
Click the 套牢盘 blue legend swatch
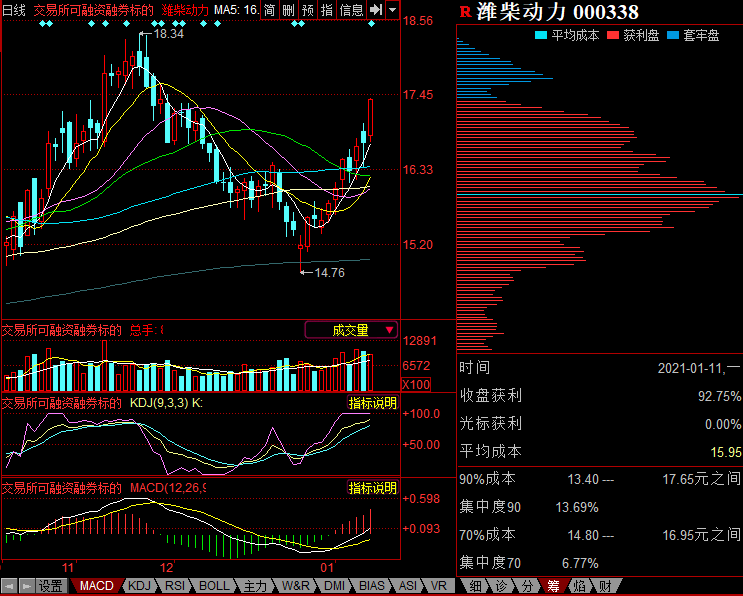click(x=672, y=35)
